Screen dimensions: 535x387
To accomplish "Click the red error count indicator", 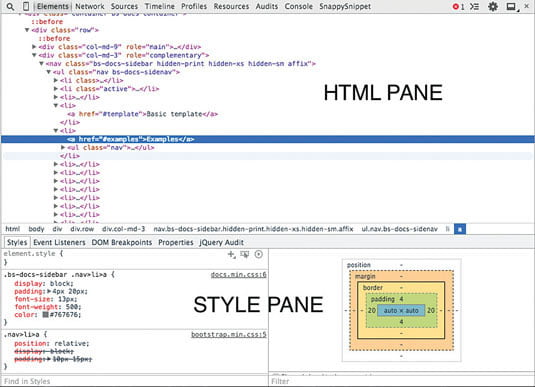I will pos(458,6).
